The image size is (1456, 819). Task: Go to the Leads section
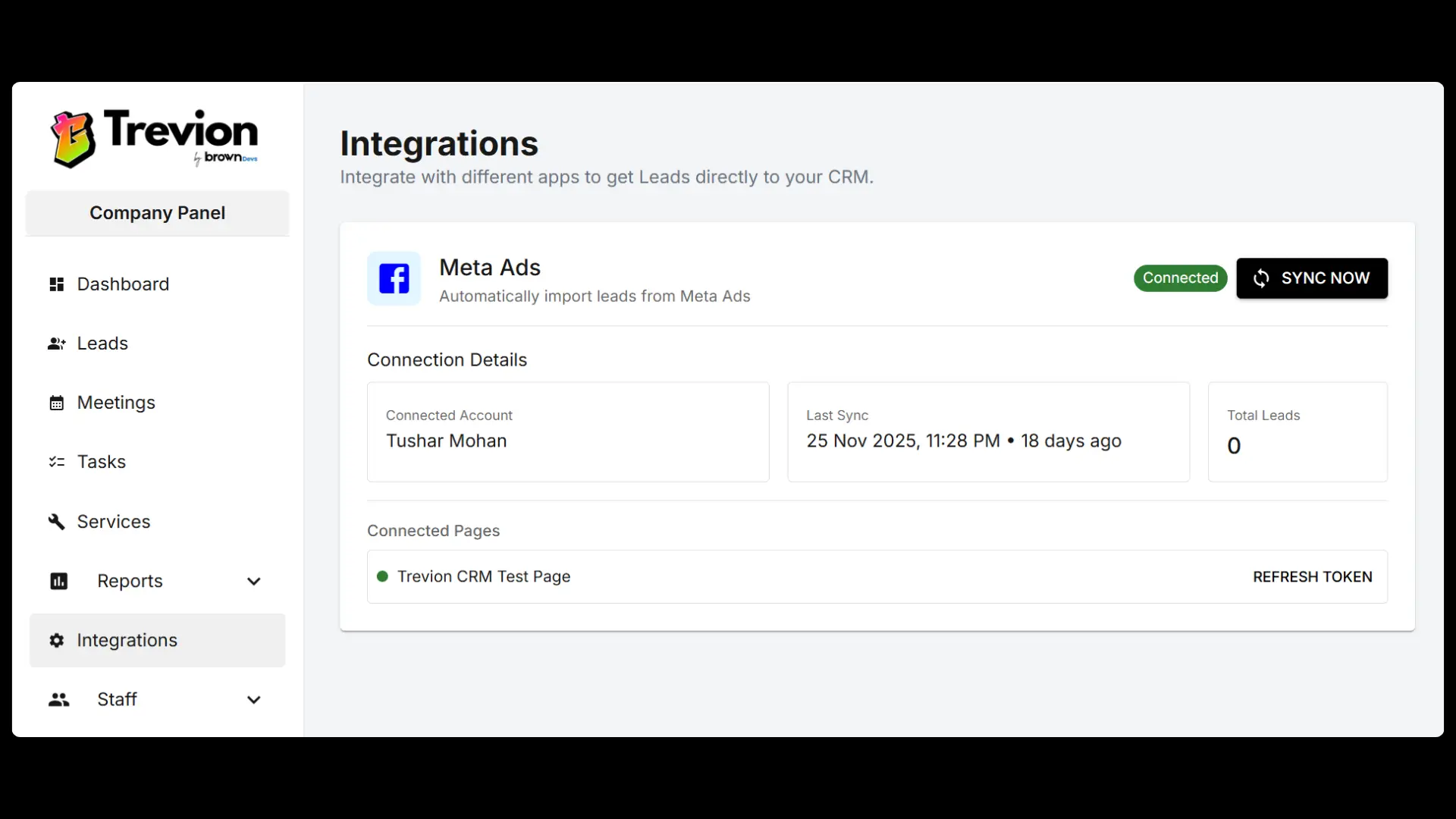158,344
